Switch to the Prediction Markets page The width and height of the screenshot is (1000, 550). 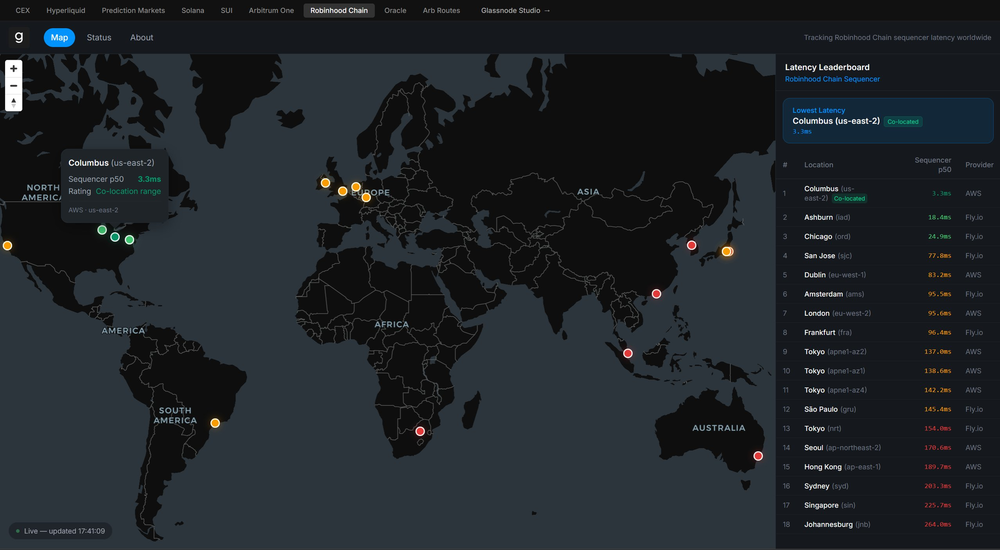(133, 10)
